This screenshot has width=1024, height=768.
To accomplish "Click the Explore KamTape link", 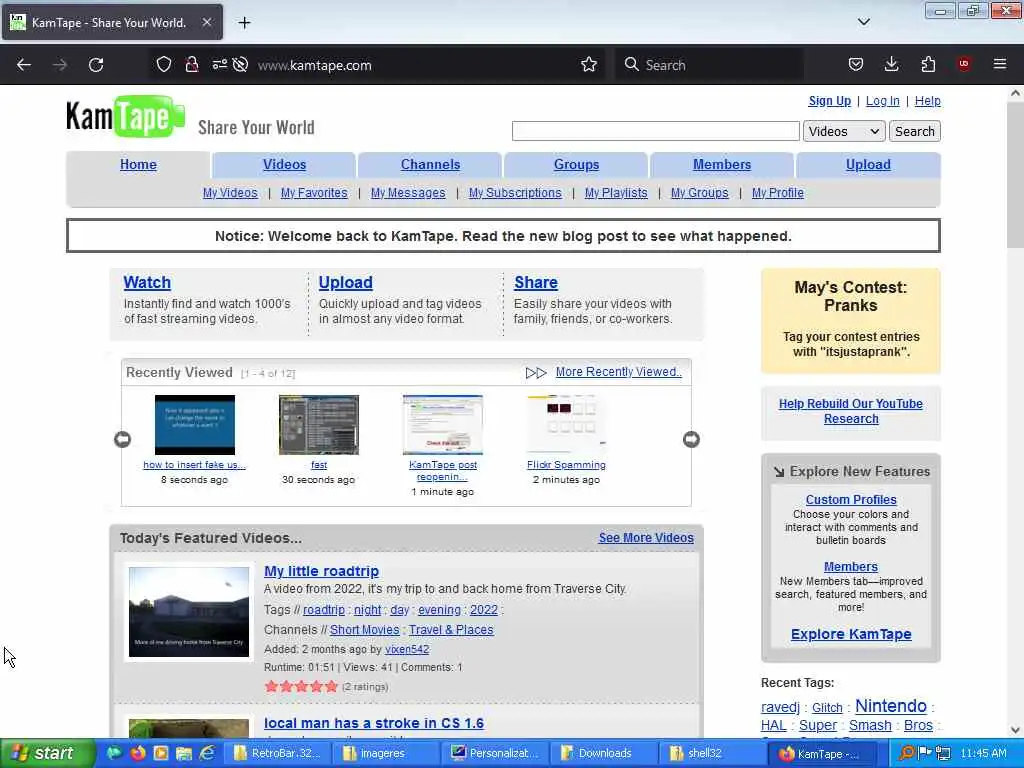I will 851,634.
